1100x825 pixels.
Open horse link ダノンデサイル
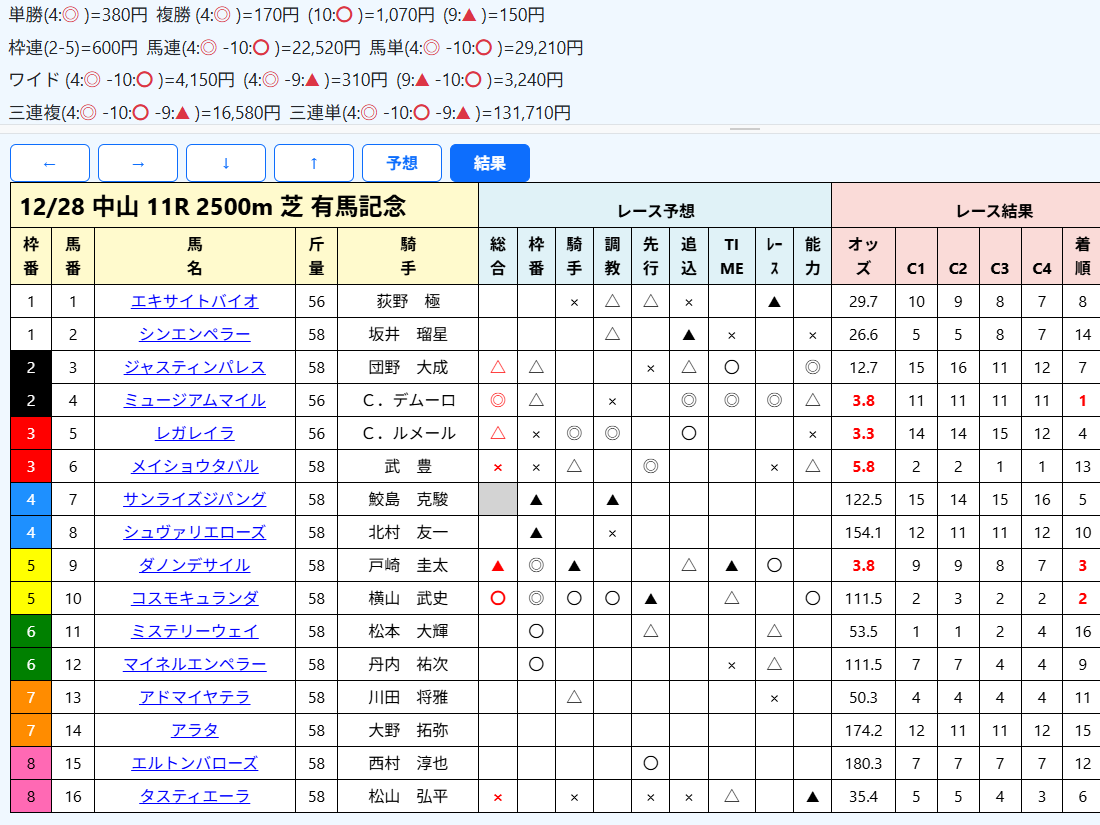pyautogui.click(x=195, y=565)
